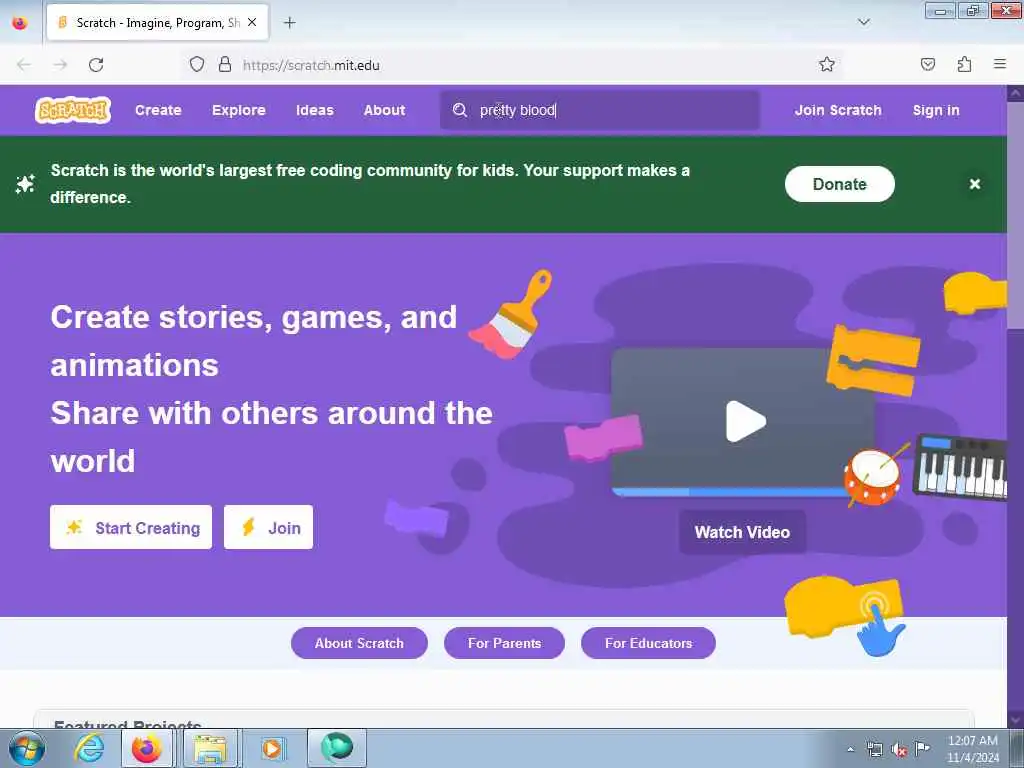Open the Save to Pocket icon
Viewport: 1024px width, 768px height.
tap(927, 64)
